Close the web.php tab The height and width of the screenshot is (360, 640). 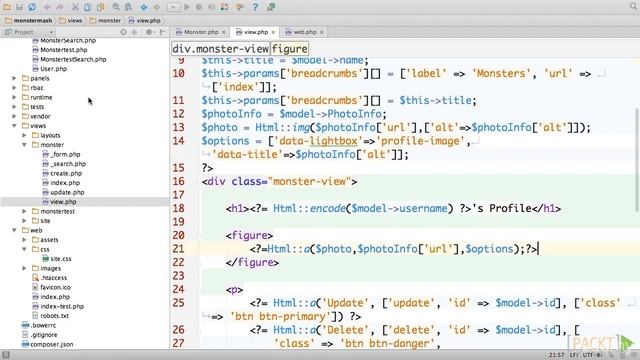[322, 32]
